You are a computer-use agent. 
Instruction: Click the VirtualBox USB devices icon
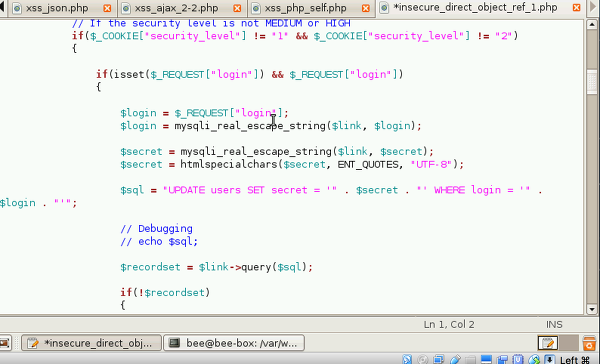click(x=455, y=360)
